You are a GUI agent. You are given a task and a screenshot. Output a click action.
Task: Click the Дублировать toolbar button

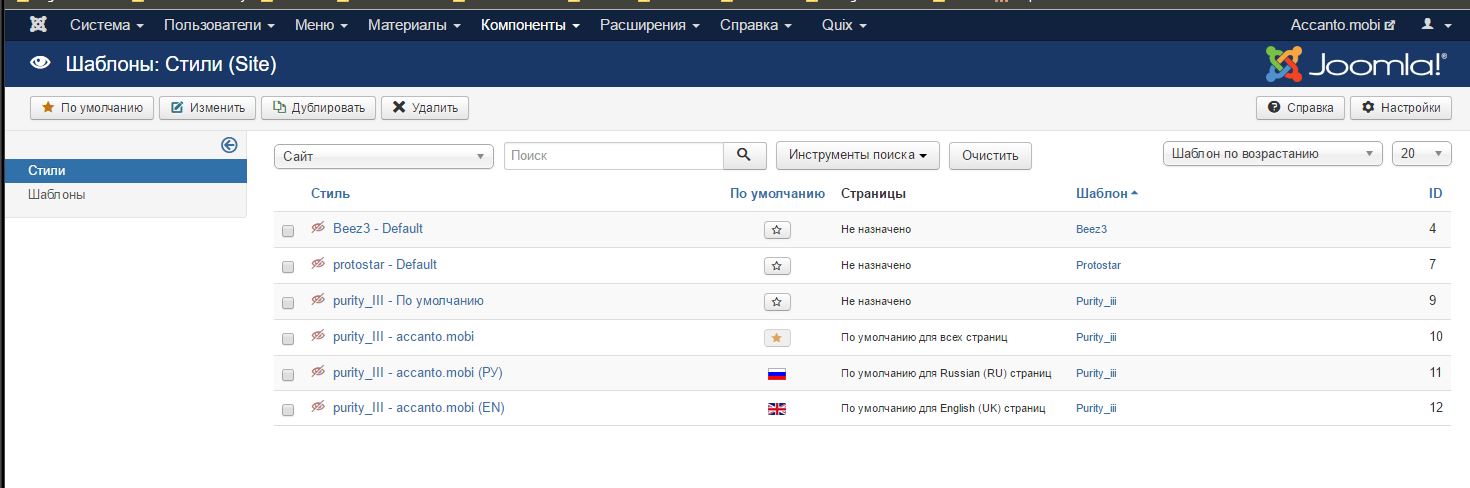[319, 108]
